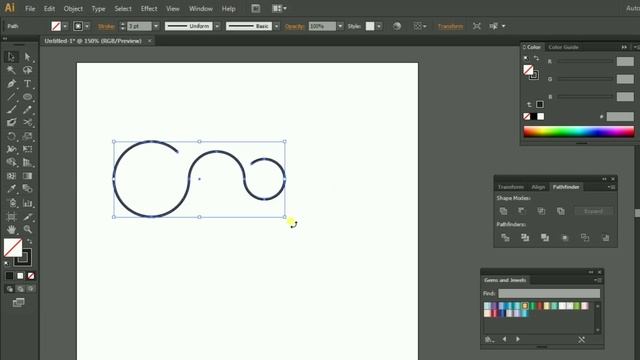This screenshot has width=640, height=360.
Task: Open the Effect menu
Action: tap(149, 9)
